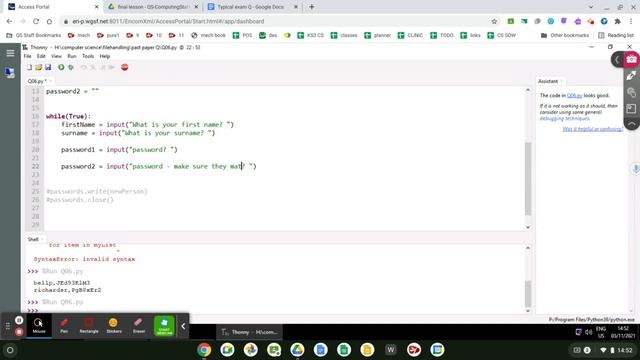Open the debugging techniques link in Assistant
Viewport: 640px width, 360px height.
click(x=564, y=118)
